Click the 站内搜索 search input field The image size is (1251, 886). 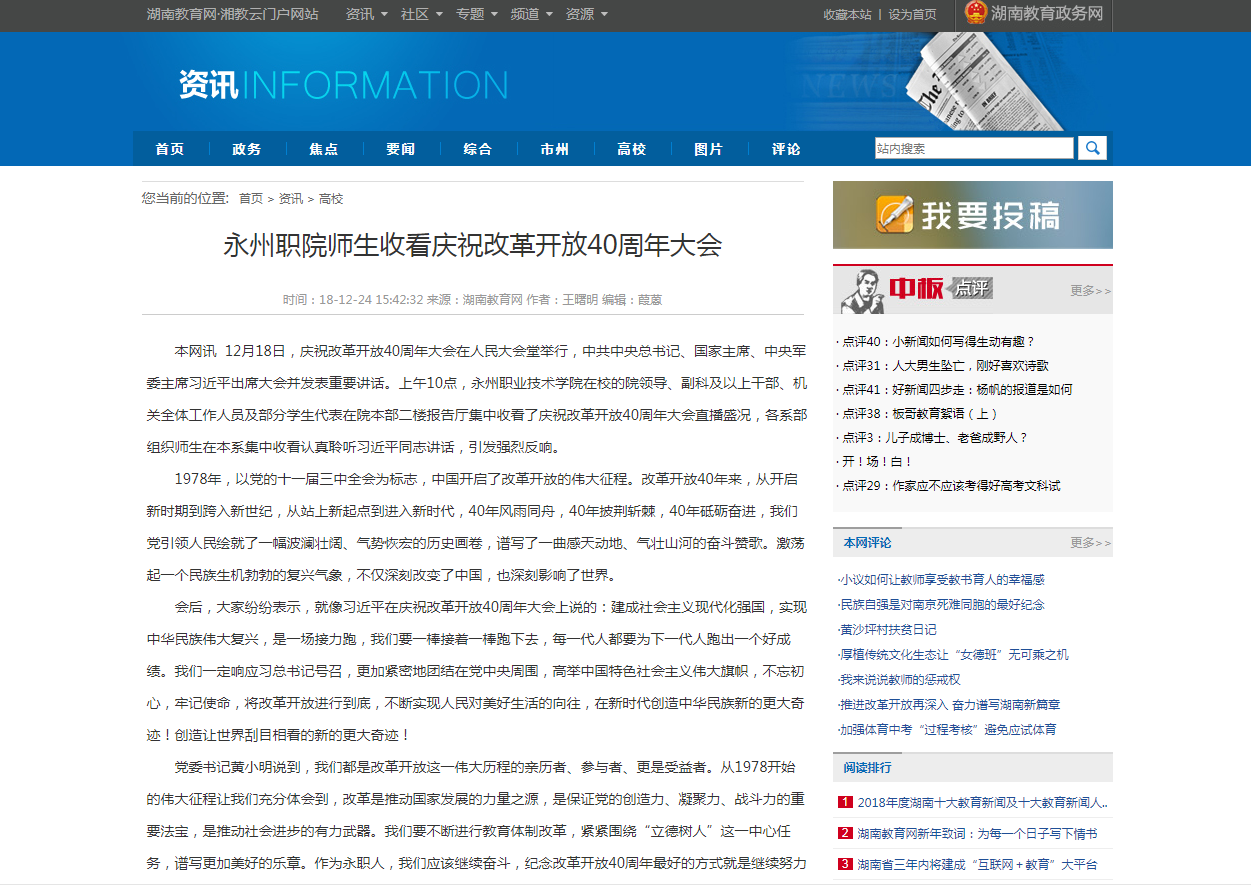(973, 148)
